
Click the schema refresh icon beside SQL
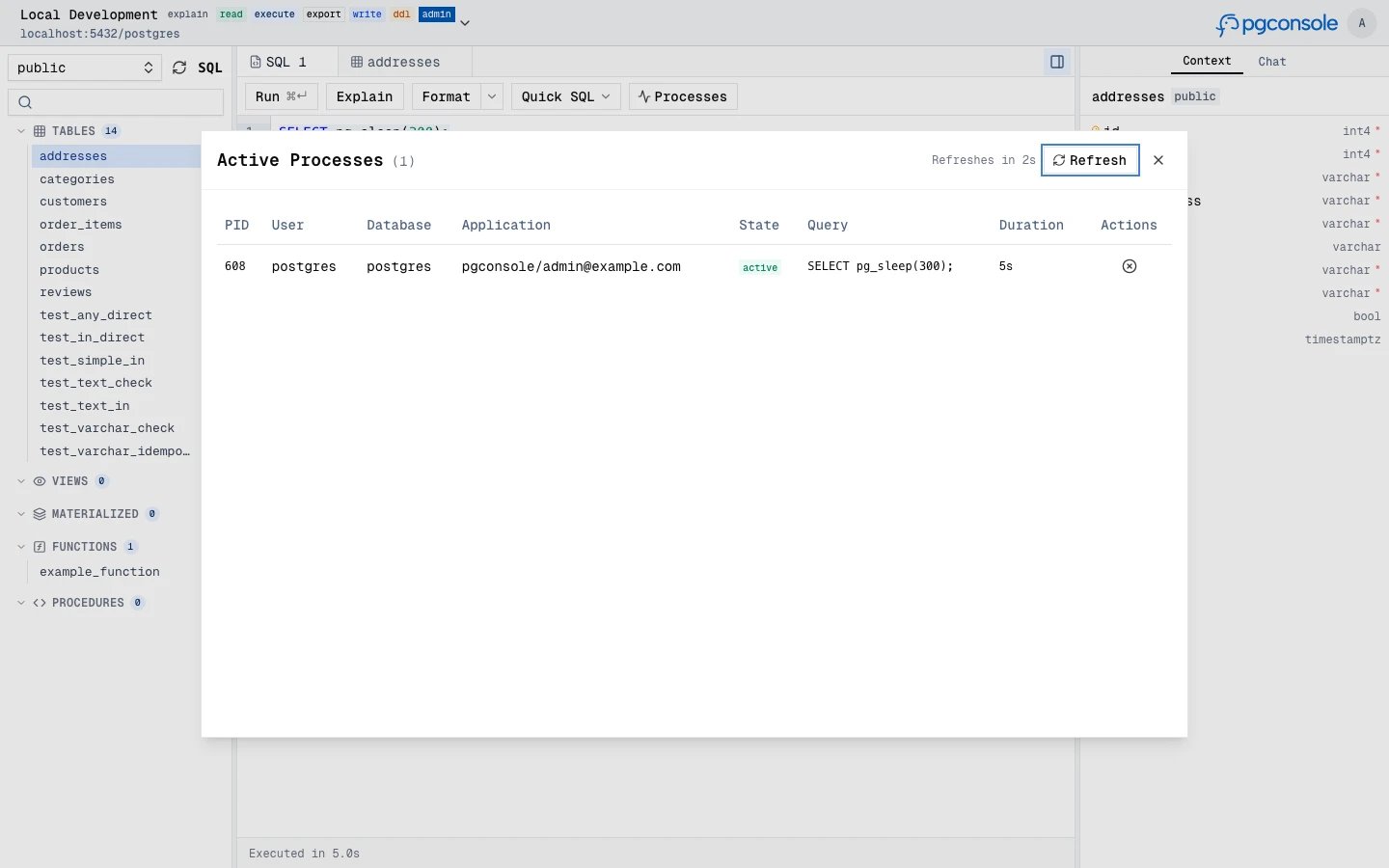pos(179,68)
